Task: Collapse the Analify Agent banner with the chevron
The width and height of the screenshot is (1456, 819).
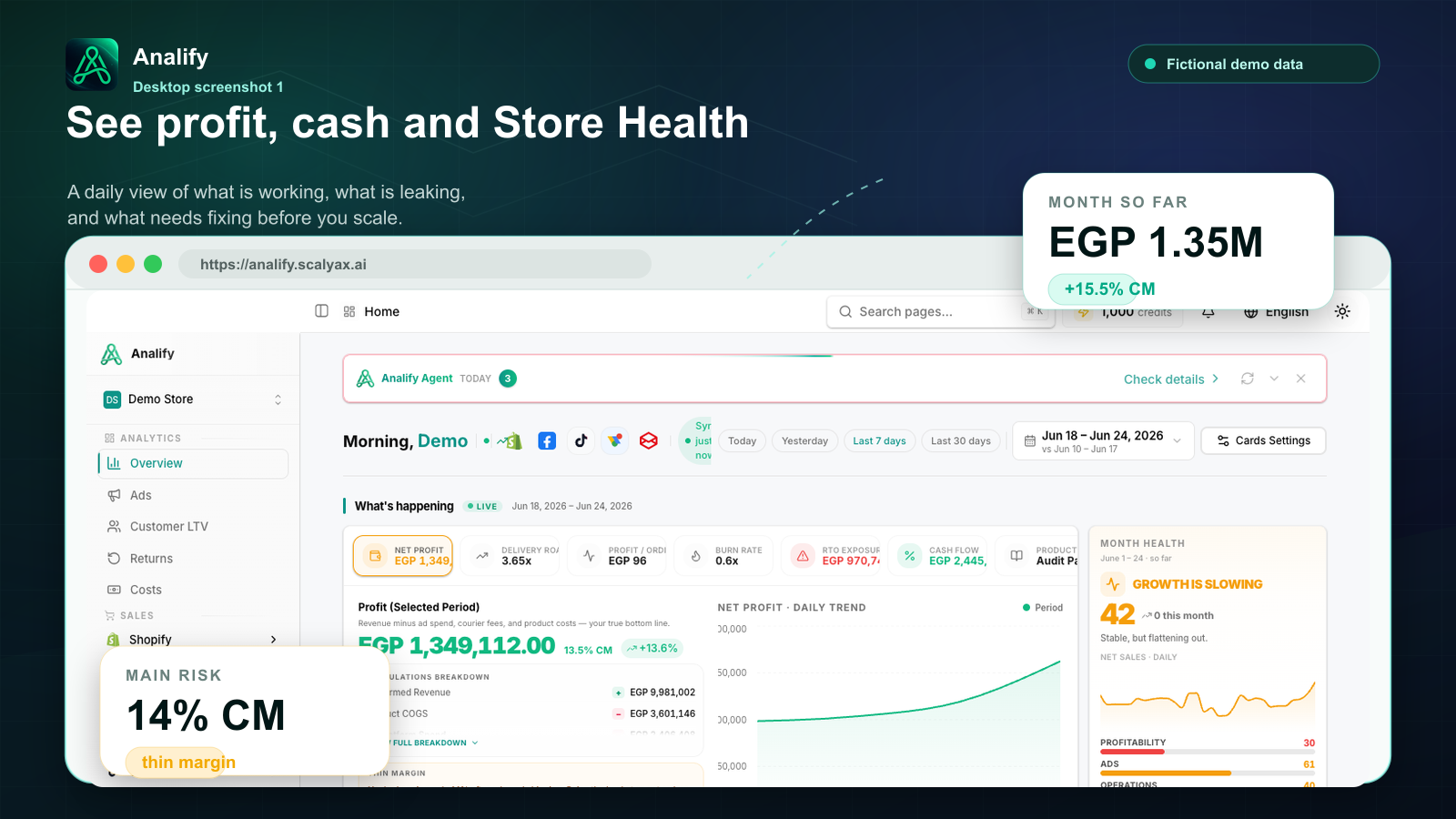Action: pyautogui.click(x=1274, y=379)
